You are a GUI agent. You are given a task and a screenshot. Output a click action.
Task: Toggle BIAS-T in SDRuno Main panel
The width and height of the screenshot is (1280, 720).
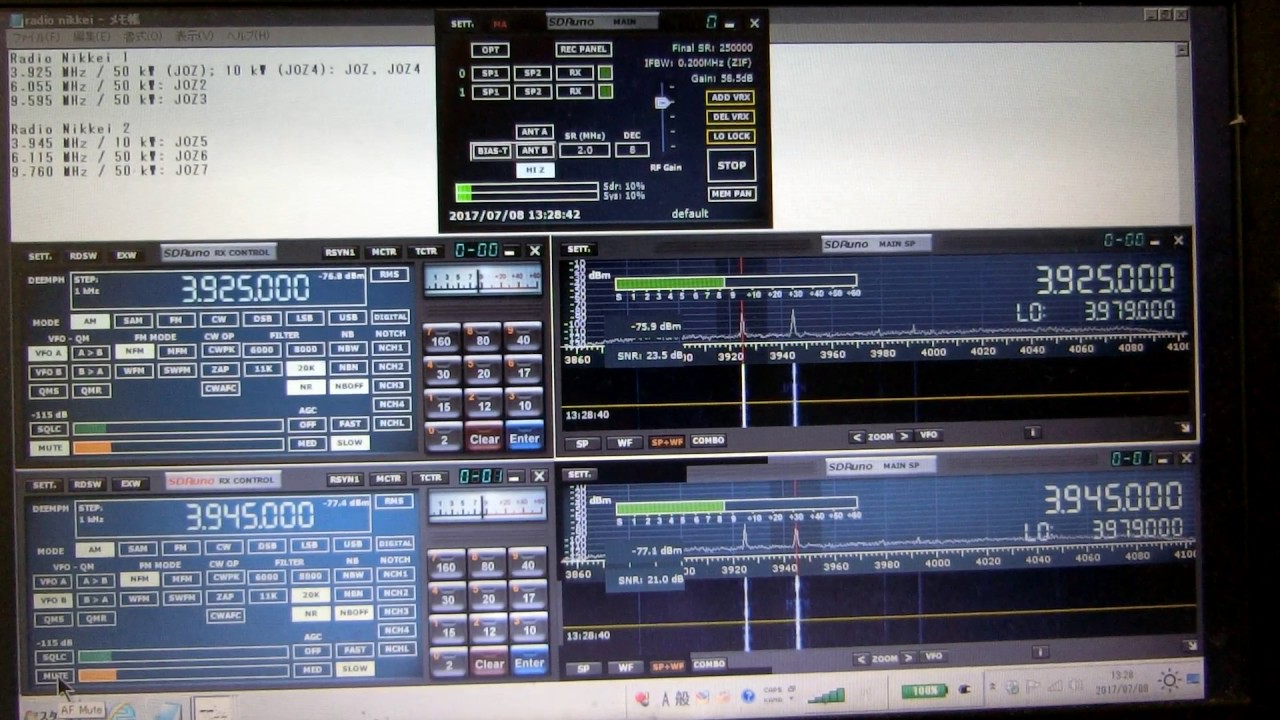490,151
